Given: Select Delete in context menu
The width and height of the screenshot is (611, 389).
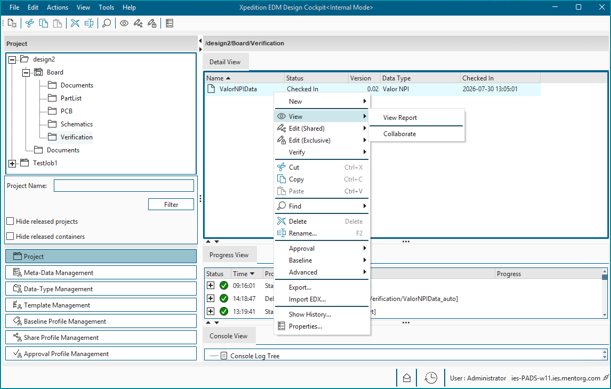Looking at the screenshot, I should coord(322,221).
